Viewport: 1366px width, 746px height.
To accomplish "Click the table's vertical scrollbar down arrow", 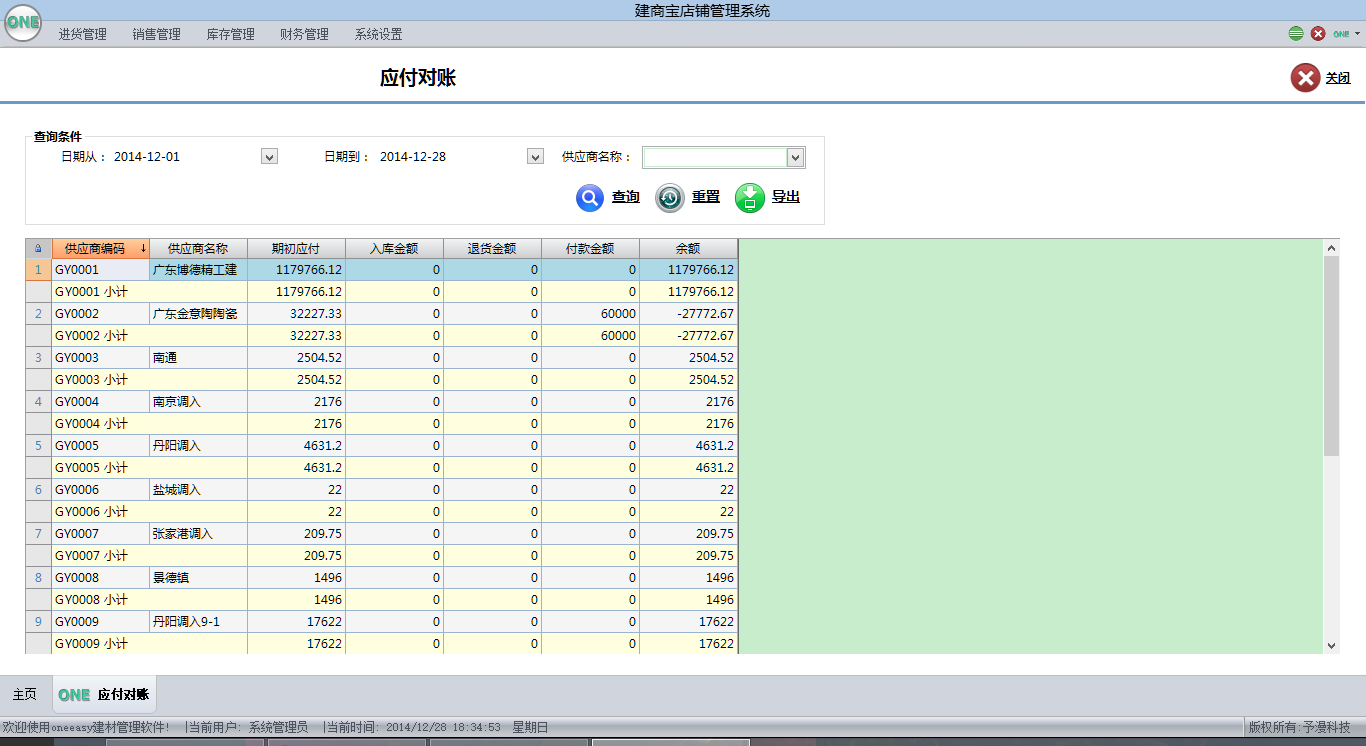I will coord(1331,646).
